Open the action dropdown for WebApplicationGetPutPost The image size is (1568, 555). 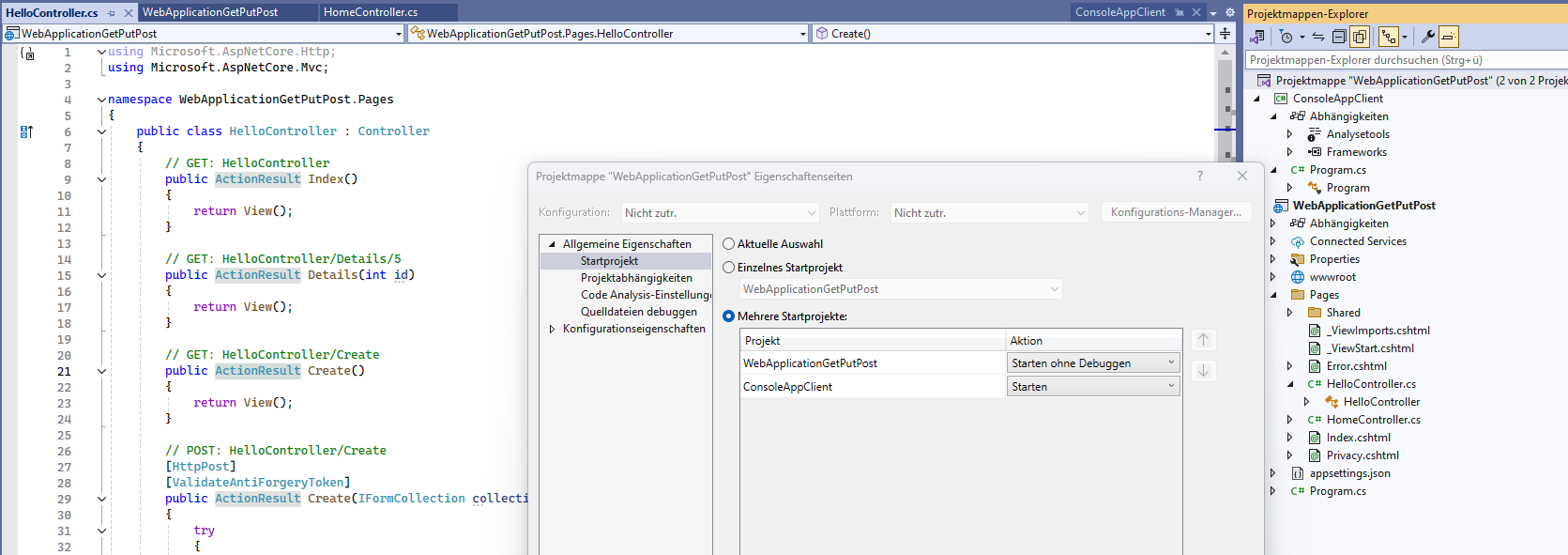click(x=1094, y=363)
